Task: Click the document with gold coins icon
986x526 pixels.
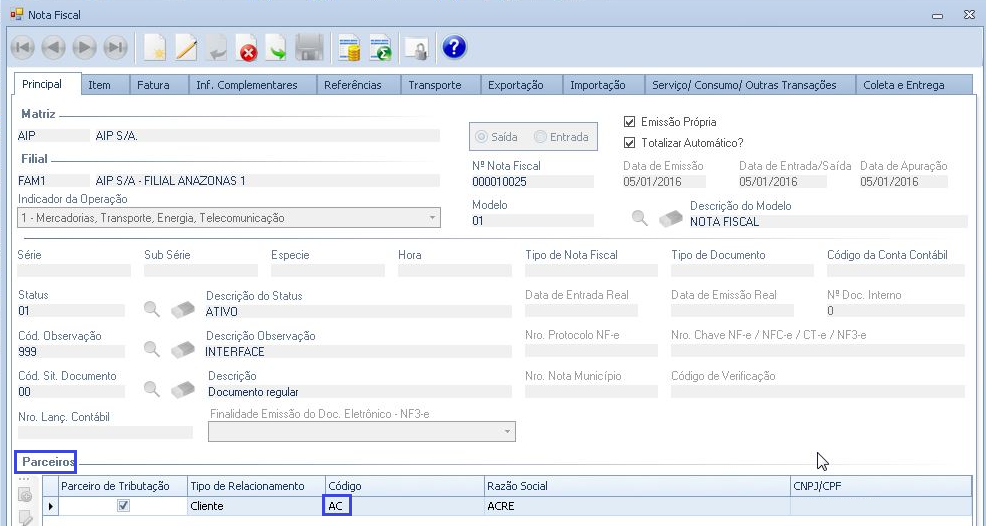Action: (349, 47)
